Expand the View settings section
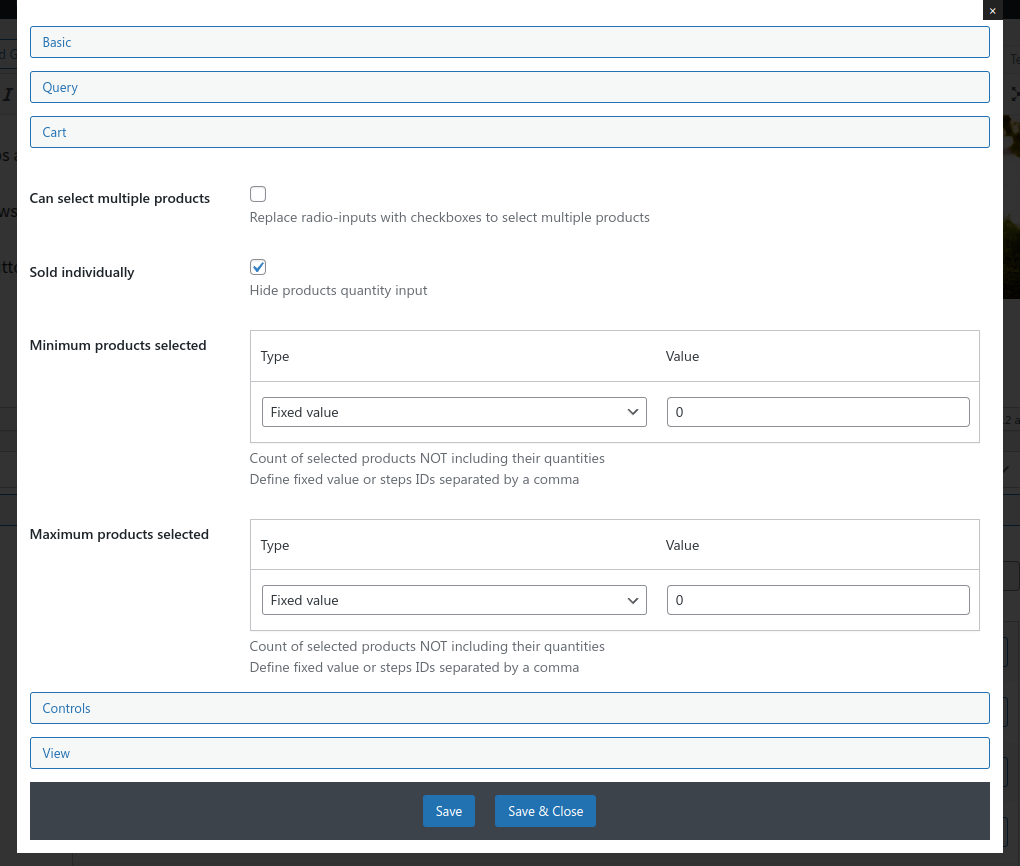1020x866 pixels. [x=509, y=753]
